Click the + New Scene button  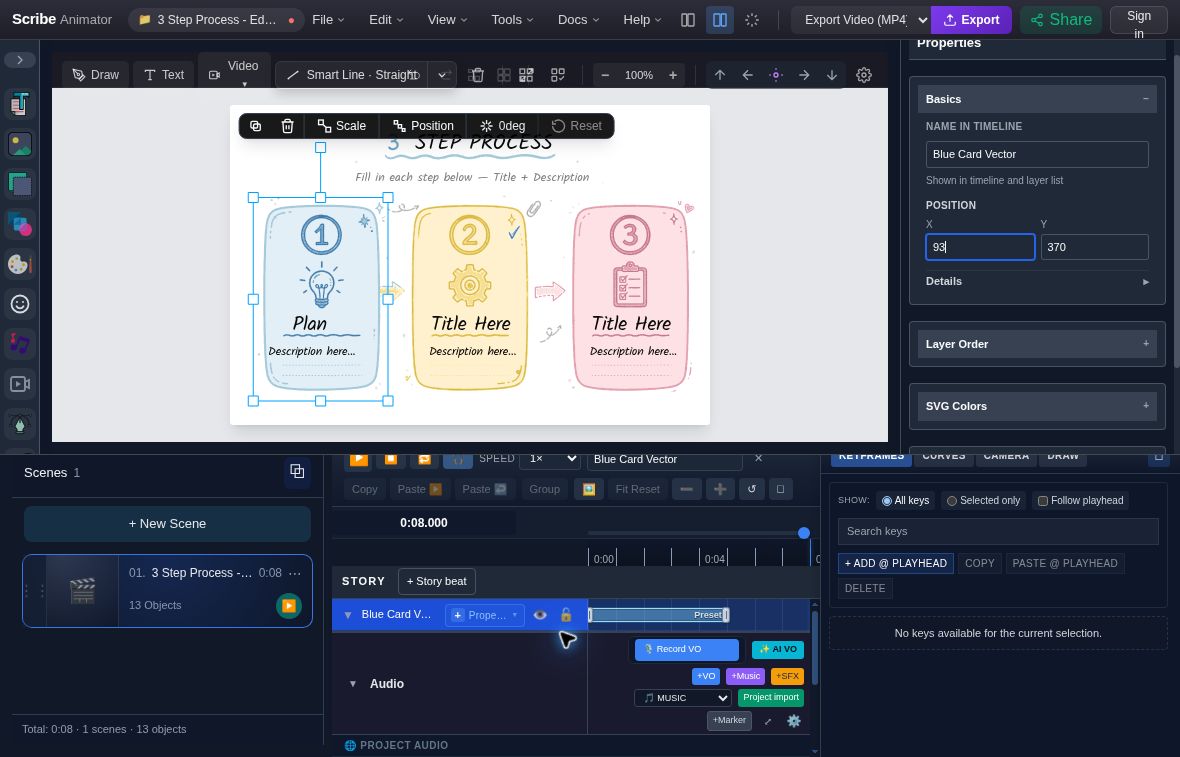point(167,524)
